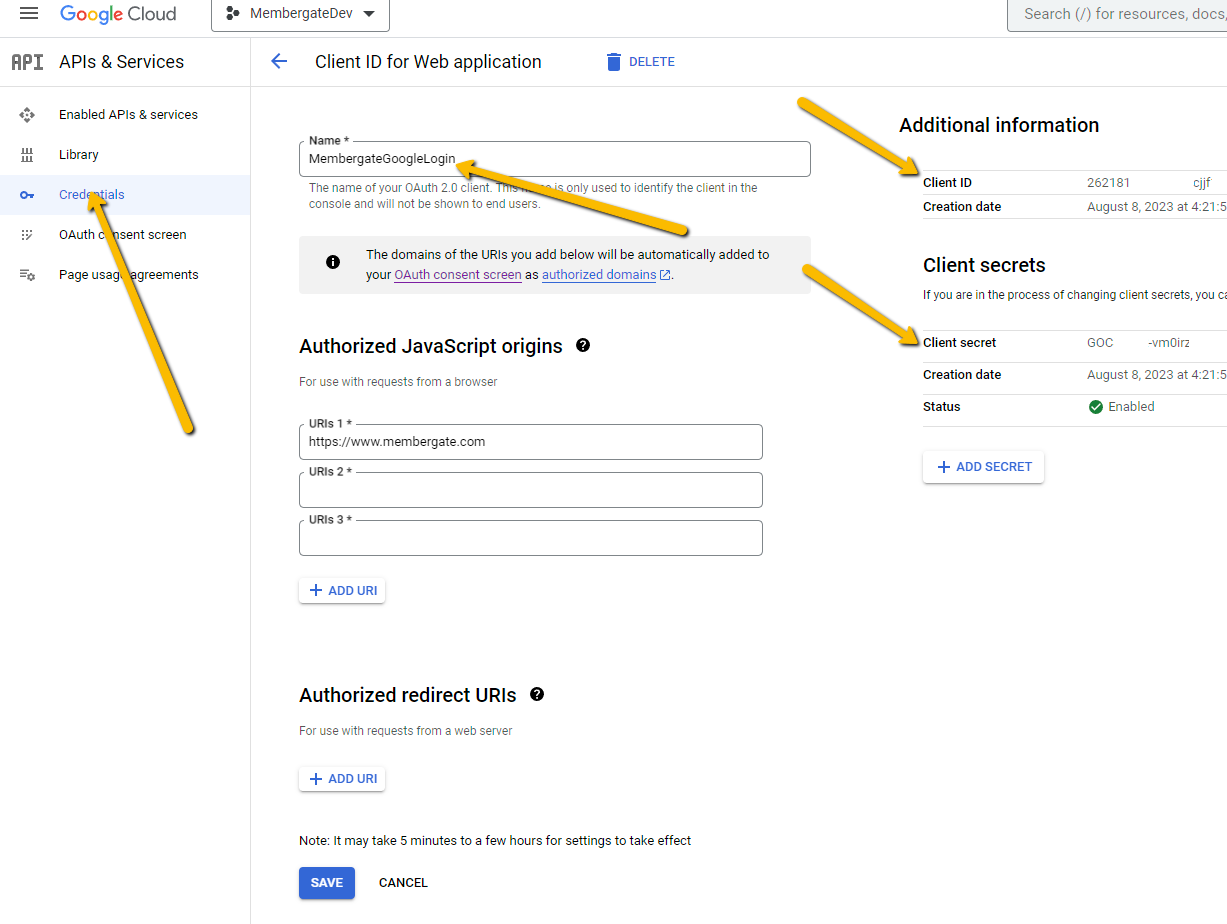Open OAuth consent screen menu item

(122, 235)
